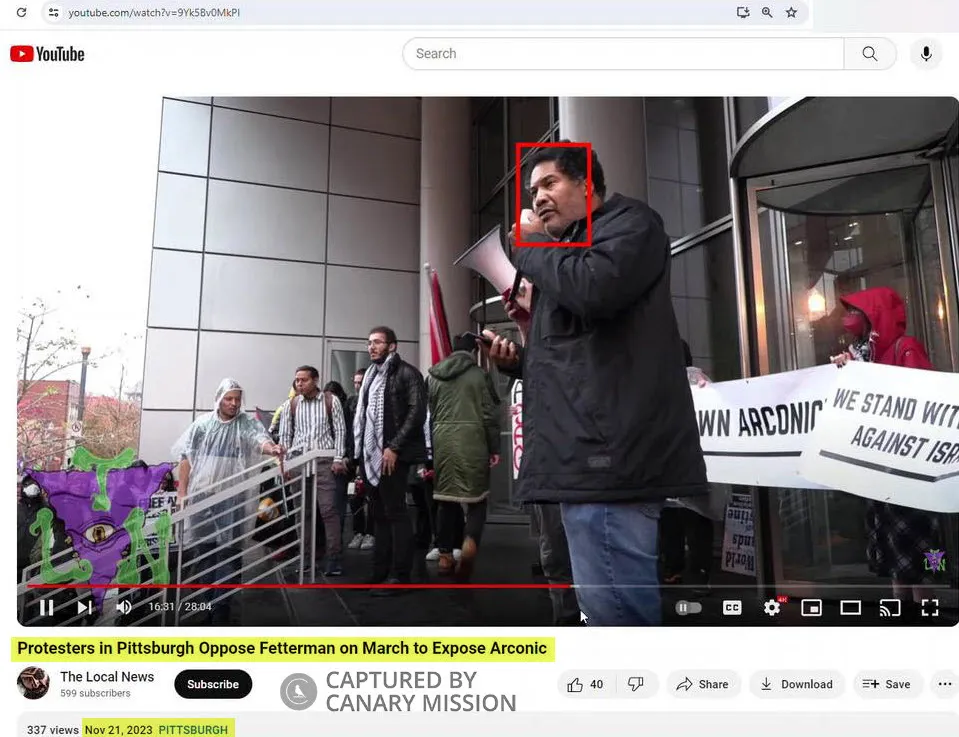Open site information icon in address bar

(54, 12)
